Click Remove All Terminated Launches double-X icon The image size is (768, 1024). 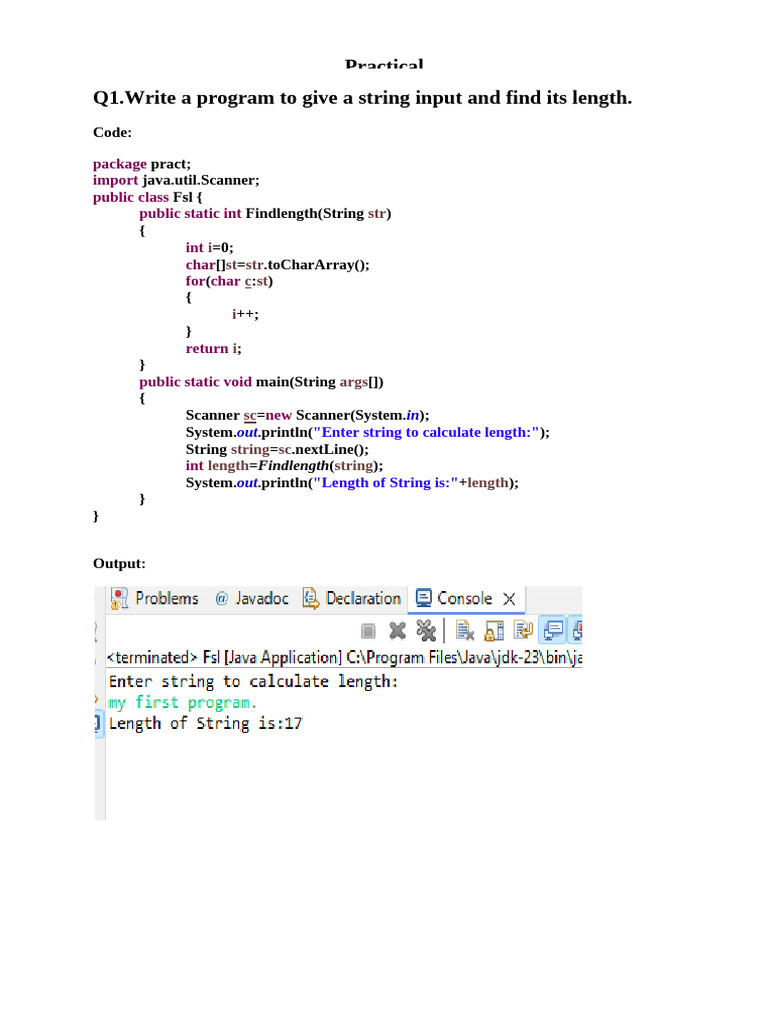[x=426, y=630]
